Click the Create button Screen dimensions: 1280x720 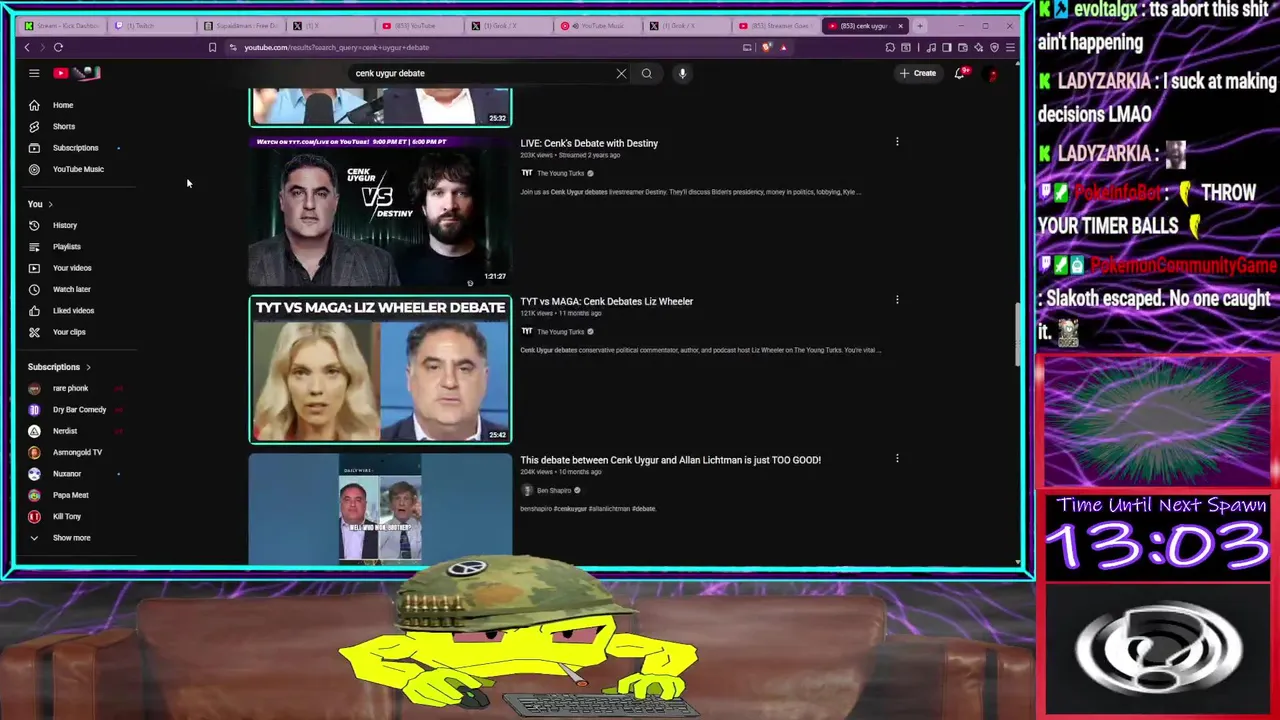[x=917, y=73]
